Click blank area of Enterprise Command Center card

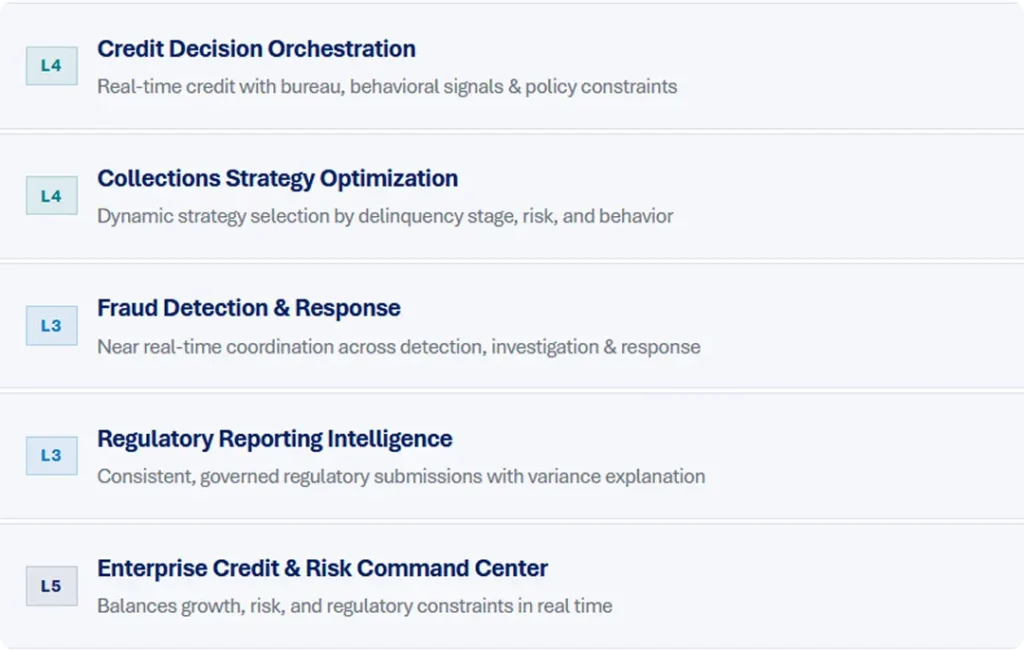click(x=850, y=586)
